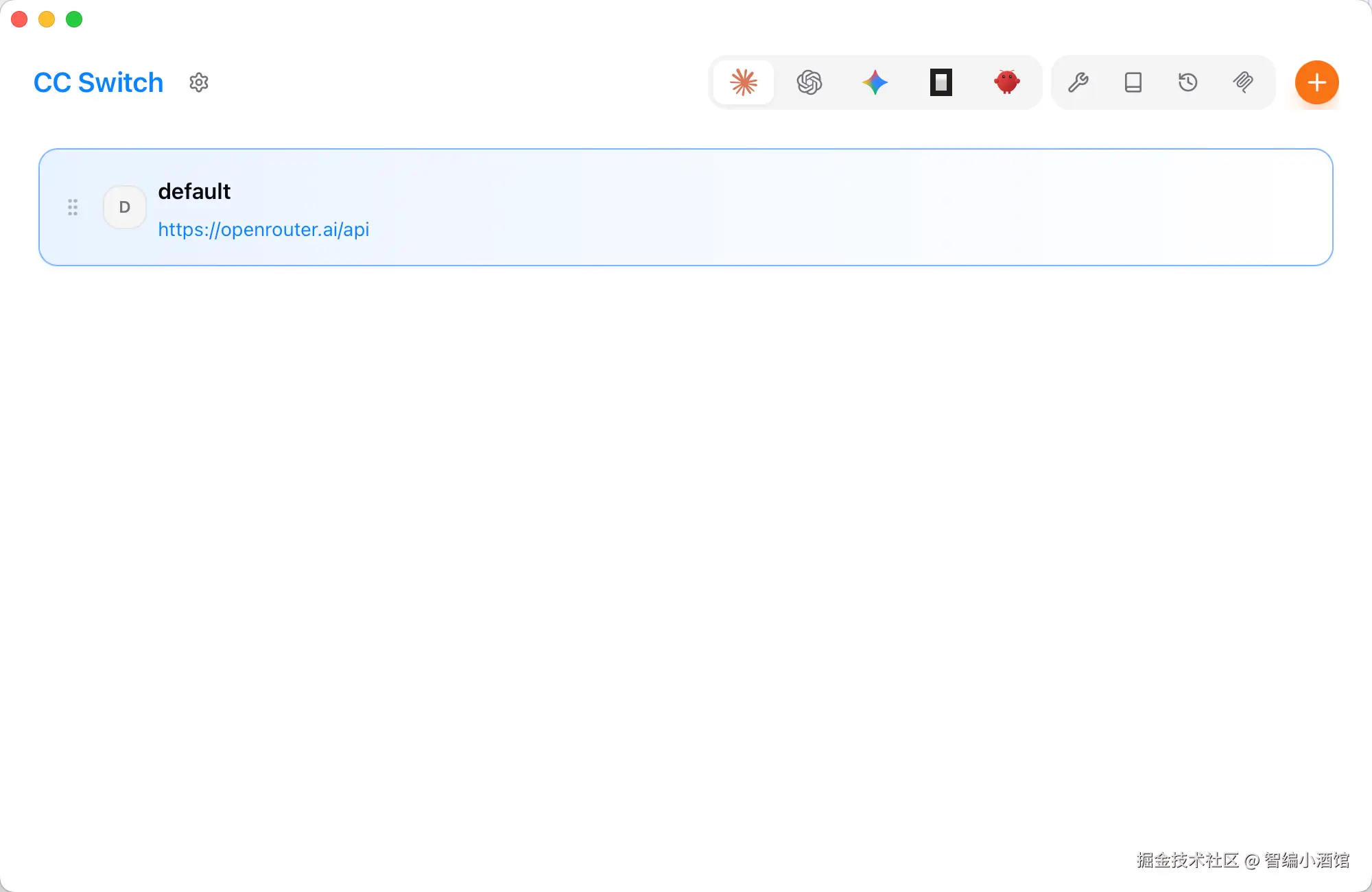Click the CC Switch title
The width and height of the screenshot is (1372, 892).
click(98, 82)
